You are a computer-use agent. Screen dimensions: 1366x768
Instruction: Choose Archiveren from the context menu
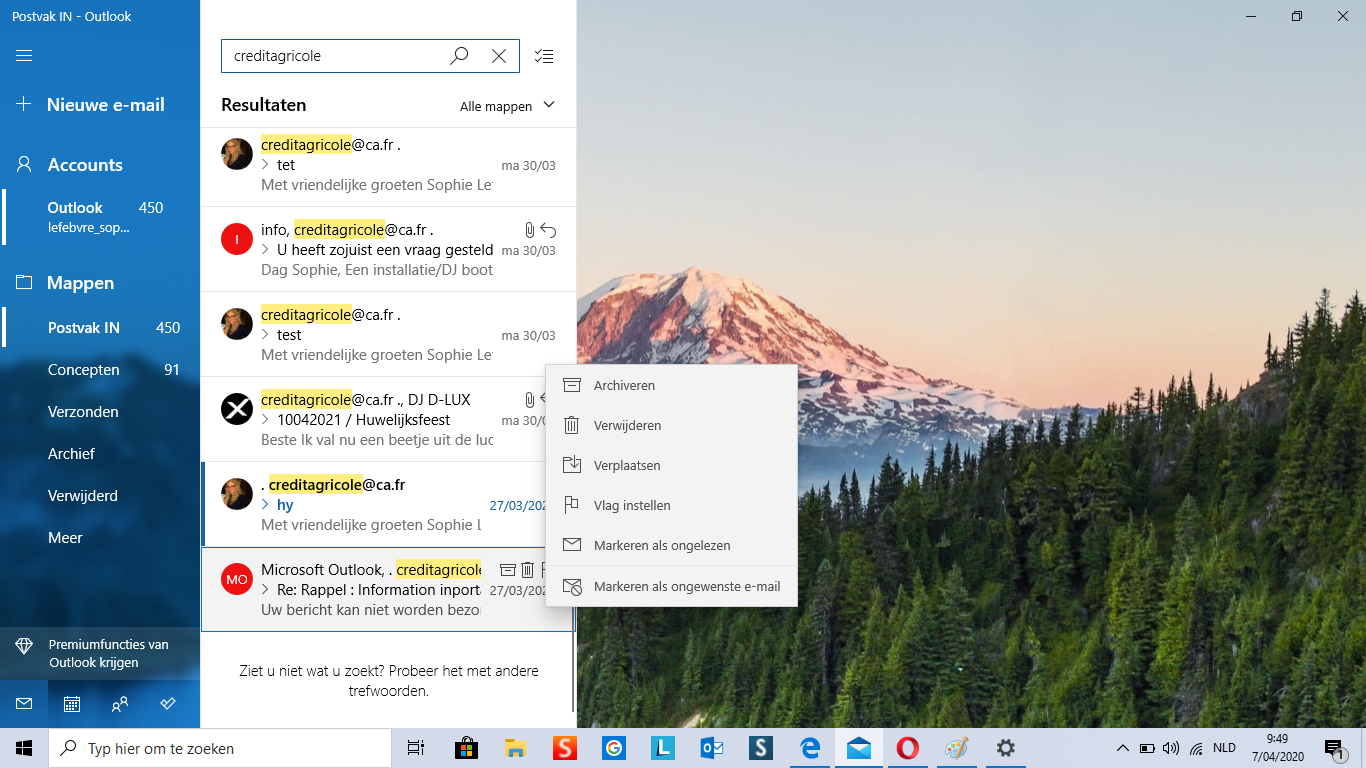(x=671, y=385)
